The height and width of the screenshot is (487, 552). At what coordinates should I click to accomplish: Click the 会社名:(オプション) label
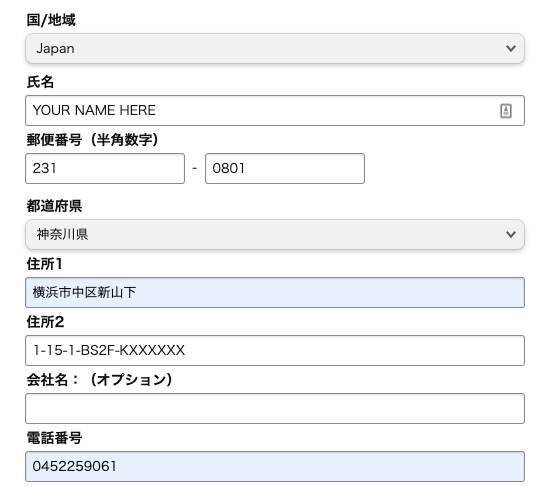[100, 380]
